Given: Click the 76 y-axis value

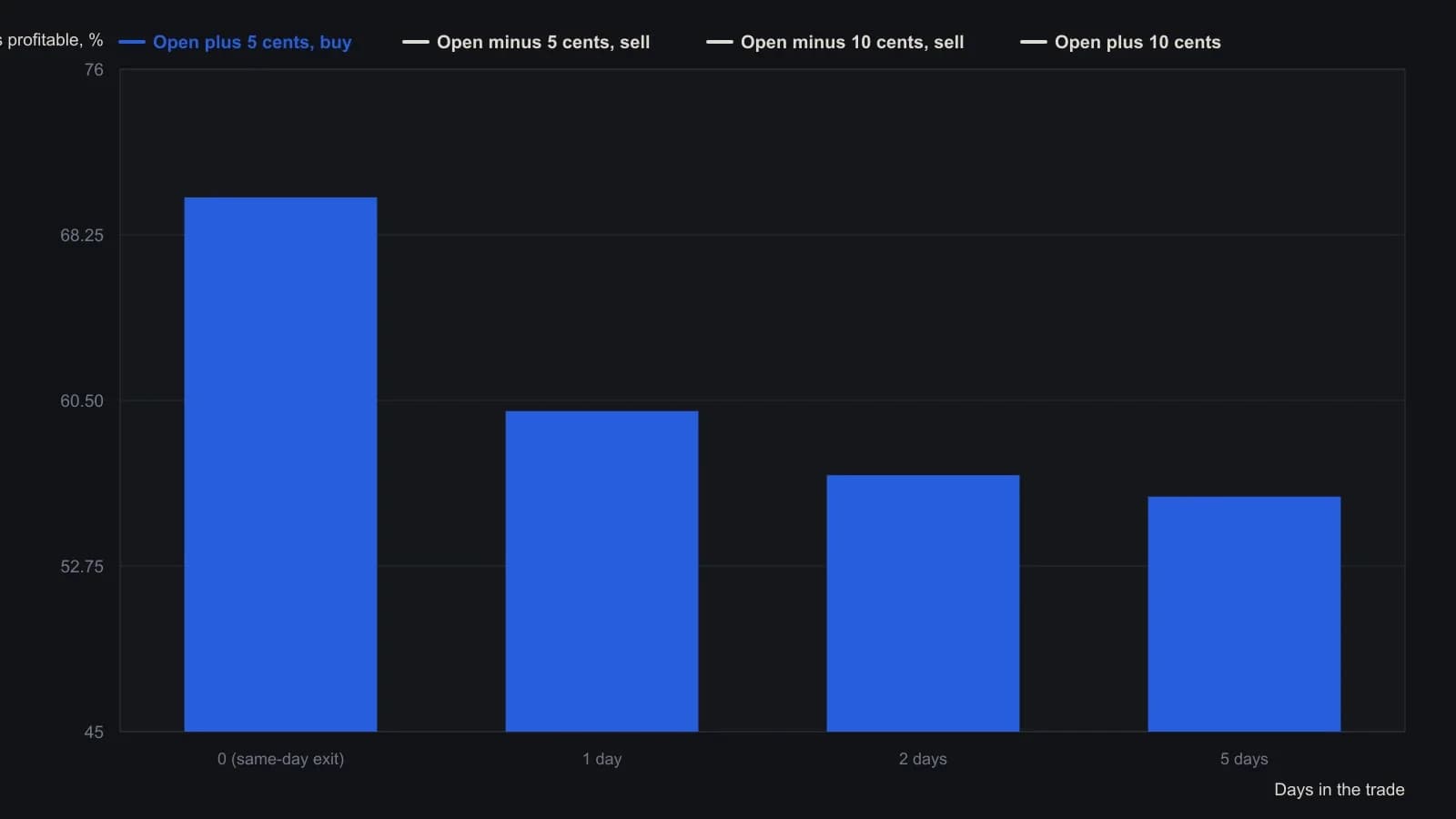Looking at the screenshot, I should tap(94, 70).
